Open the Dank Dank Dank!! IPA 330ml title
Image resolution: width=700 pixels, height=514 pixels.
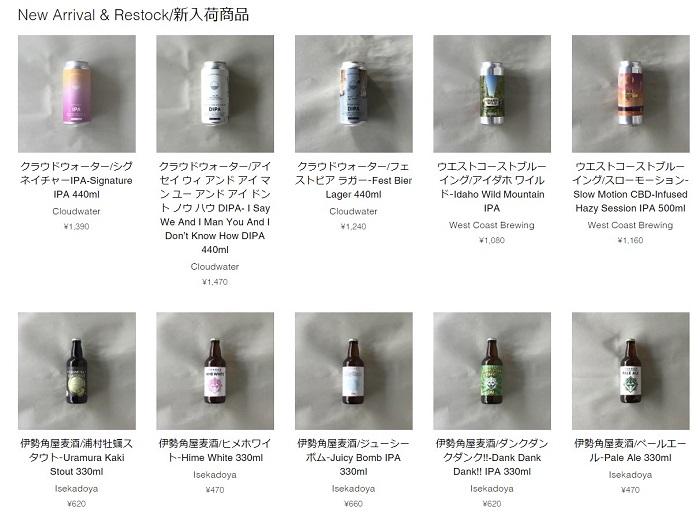pos(492,458)
